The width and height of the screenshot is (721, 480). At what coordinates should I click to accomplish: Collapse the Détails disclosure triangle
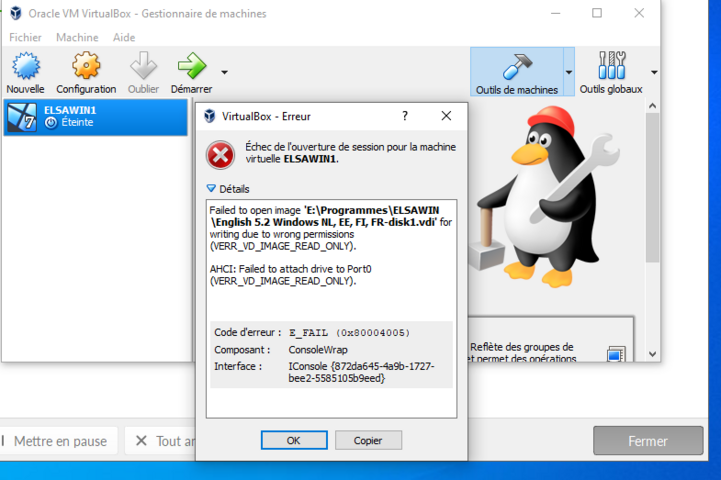point(211,189)
